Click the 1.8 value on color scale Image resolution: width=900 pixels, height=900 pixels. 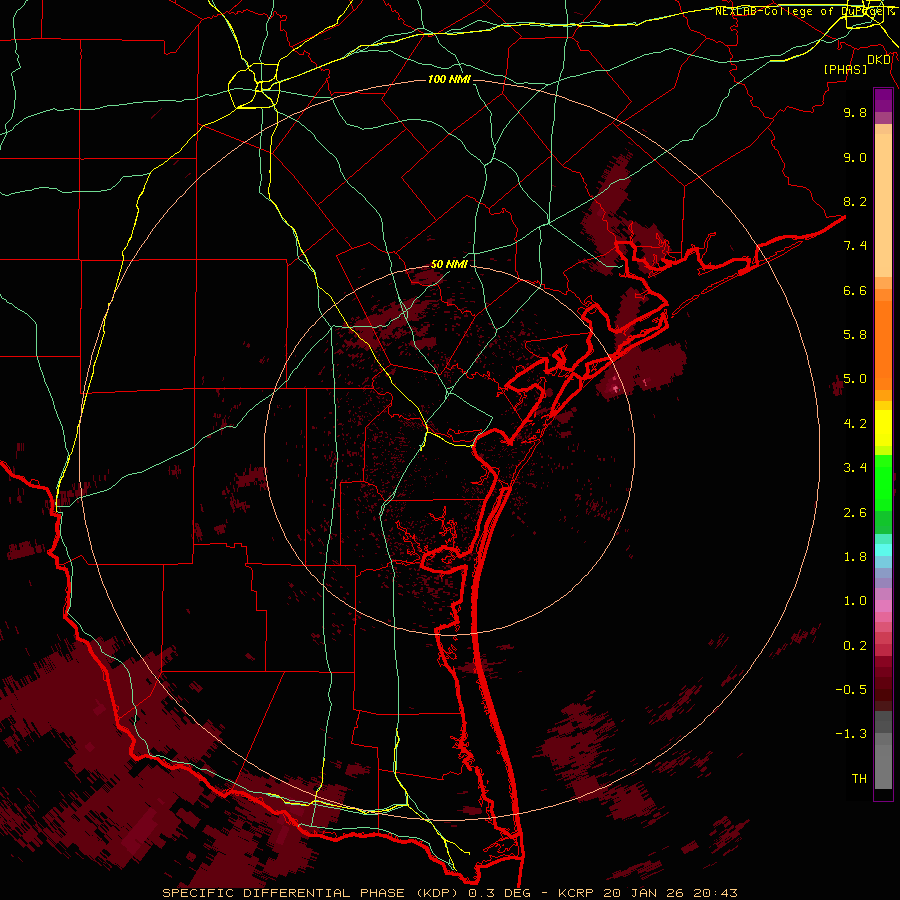[x=855, y=557]
